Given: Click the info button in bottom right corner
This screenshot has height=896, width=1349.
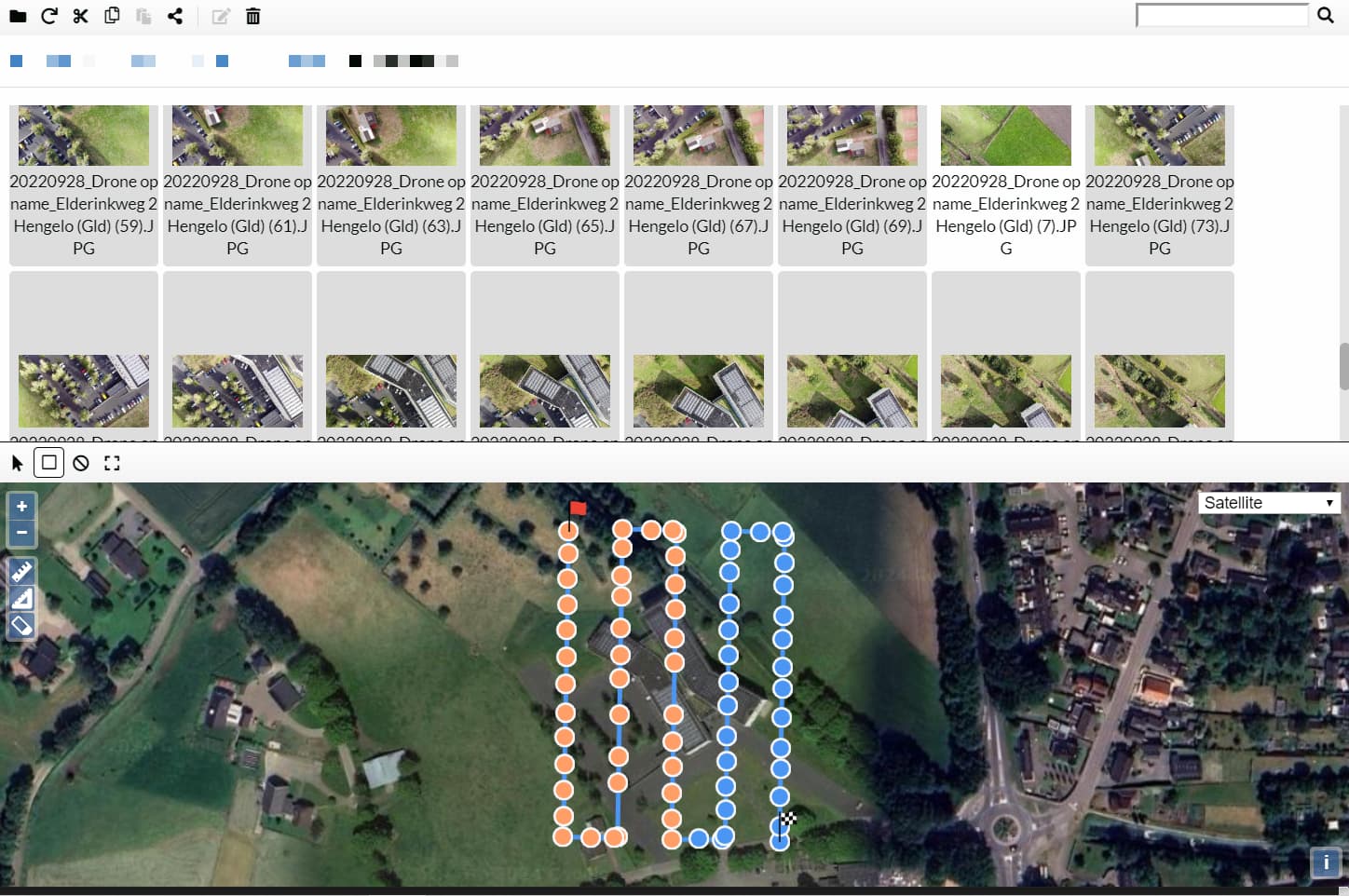Looking at the screenshot, I should (1325, 863).
